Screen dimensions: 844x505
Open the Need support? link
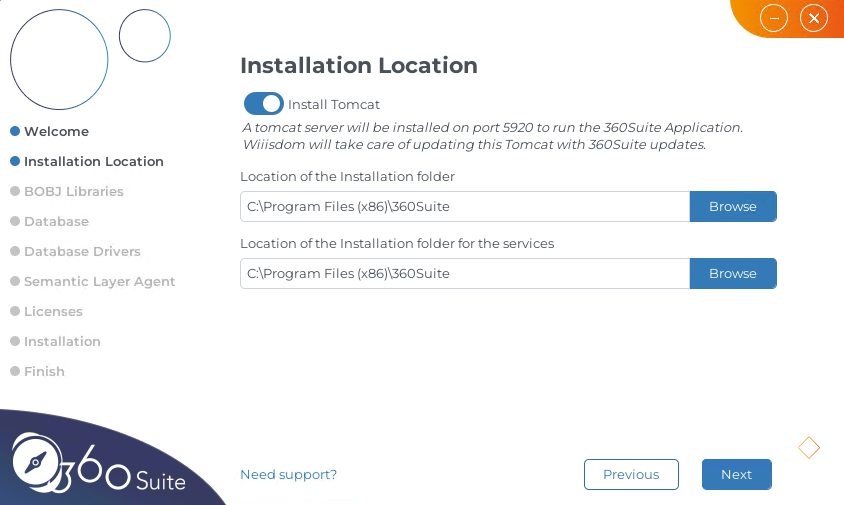[289, 474]
